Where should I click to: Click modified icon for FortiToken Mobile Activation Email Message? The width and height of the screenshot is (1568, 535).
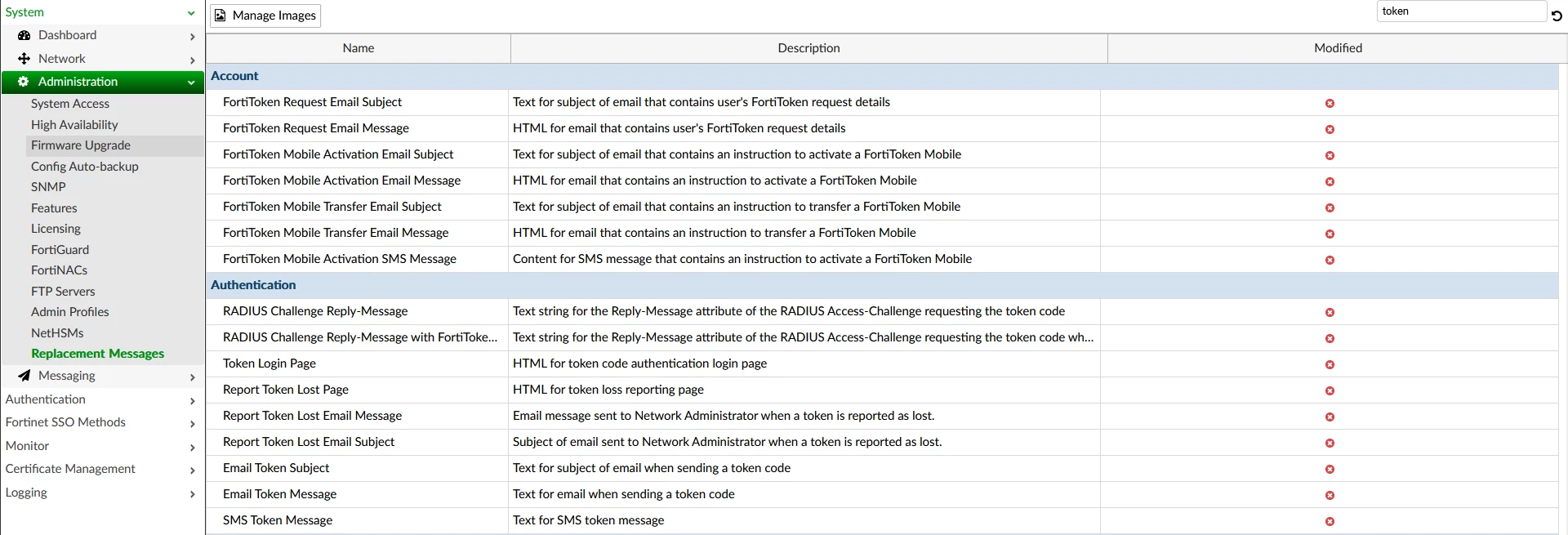[1330, 181]
